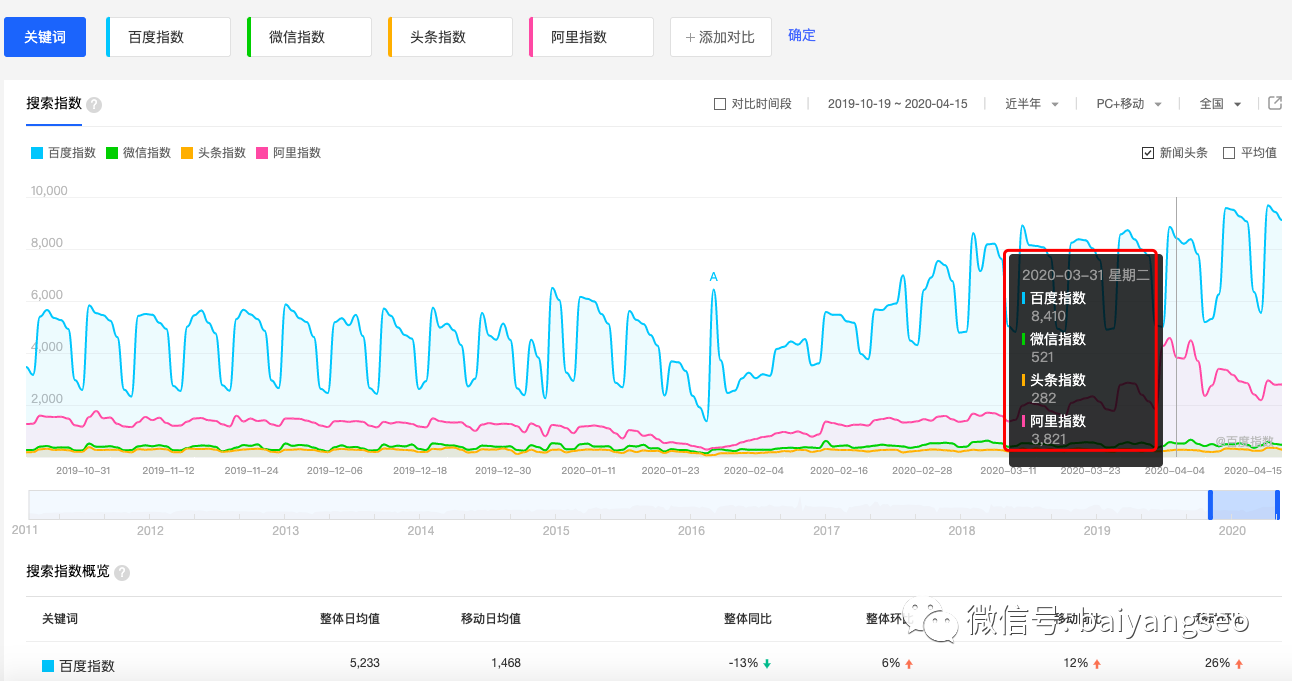Hide the 头条指数 legend series
The image size is (1292, 681).
pyautogui.click(x=214, y=153)
